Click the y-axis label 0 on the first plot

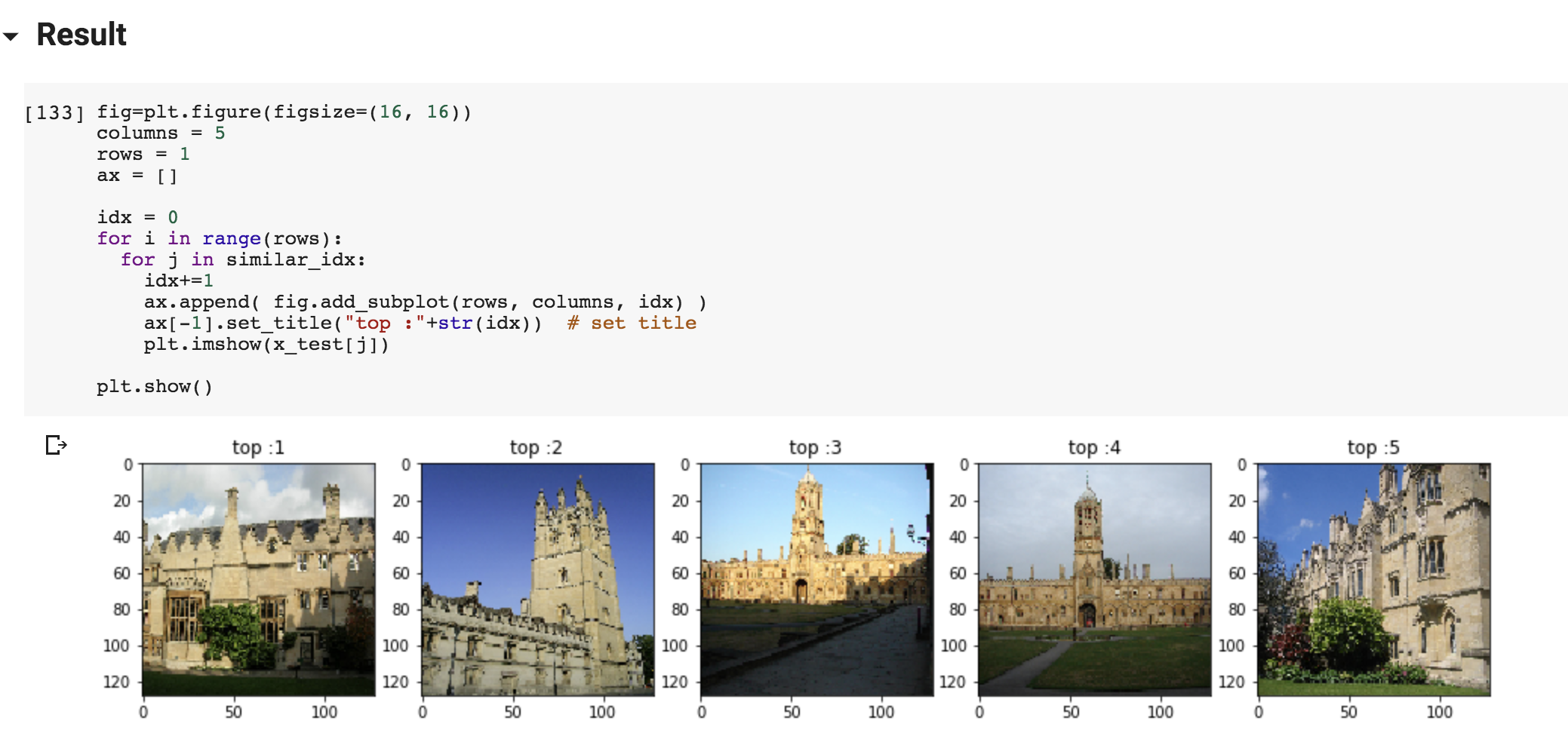coord(130,465)
